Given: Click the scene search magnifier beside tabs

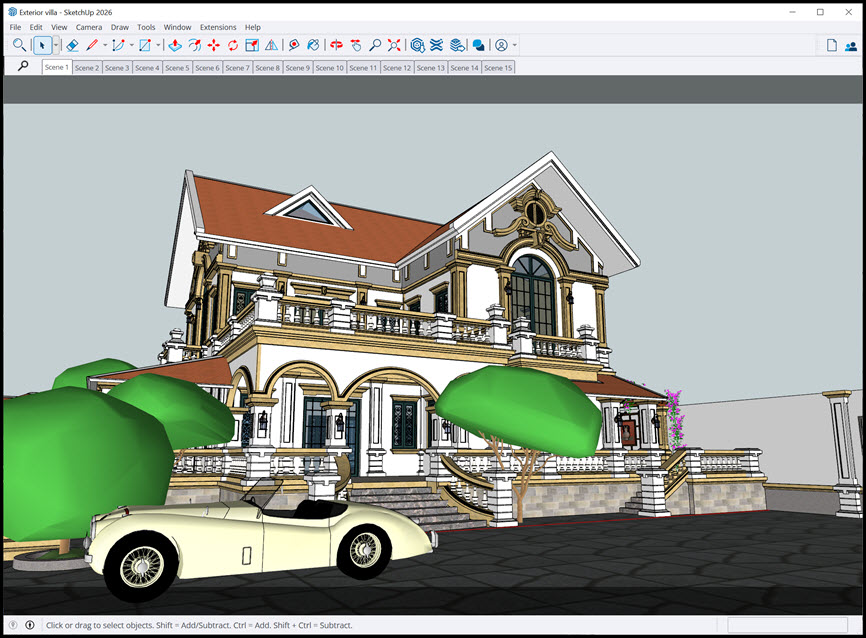Looking at the screenshot, I should pyautogui.click(x=23, y=66).
